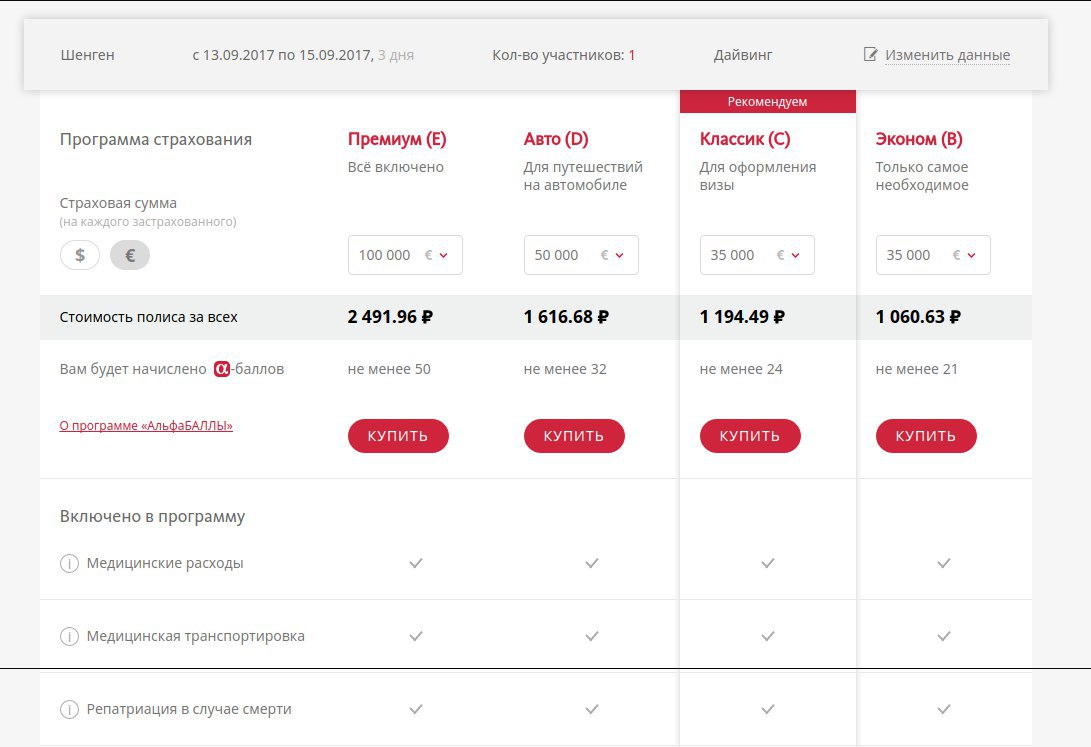Click Премиум checkmark in Медицинские расходы row
This screenshot has width=1091, height=747.
click(x=416, y=564)
